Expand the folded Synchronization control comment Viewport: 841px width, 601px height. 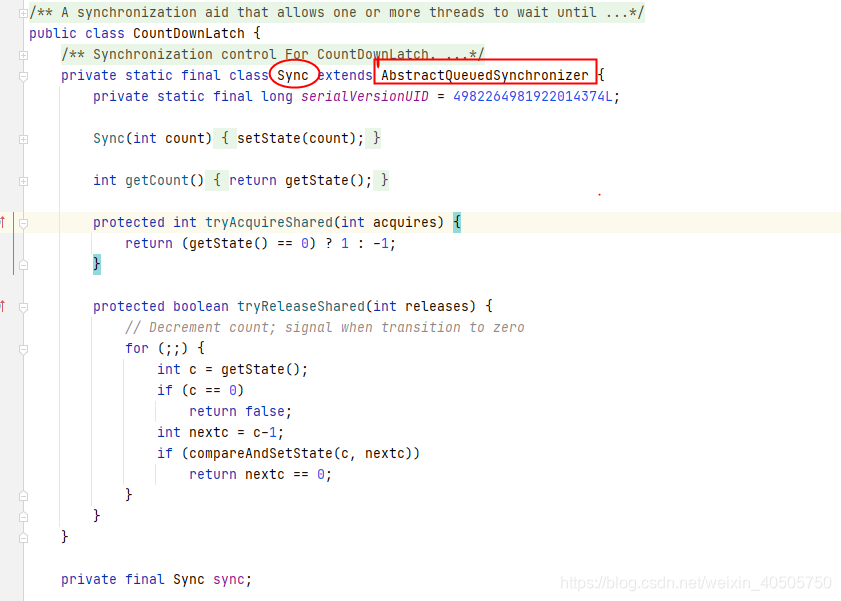(23, 55)
